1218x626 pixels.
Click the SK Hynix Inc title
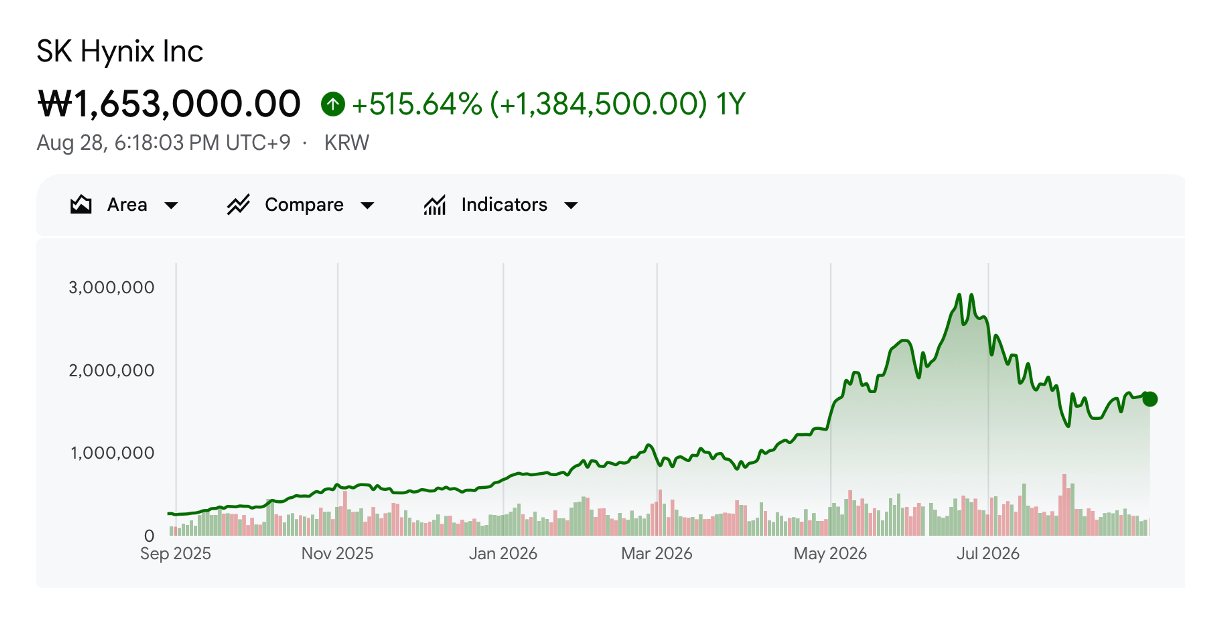pyautogui.click(x=120, y=51)
